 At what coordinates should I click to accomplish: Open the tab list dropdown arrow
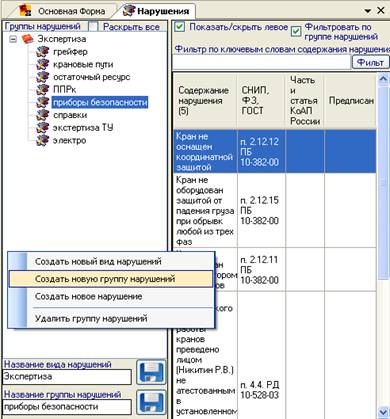(x=368, y=11)
